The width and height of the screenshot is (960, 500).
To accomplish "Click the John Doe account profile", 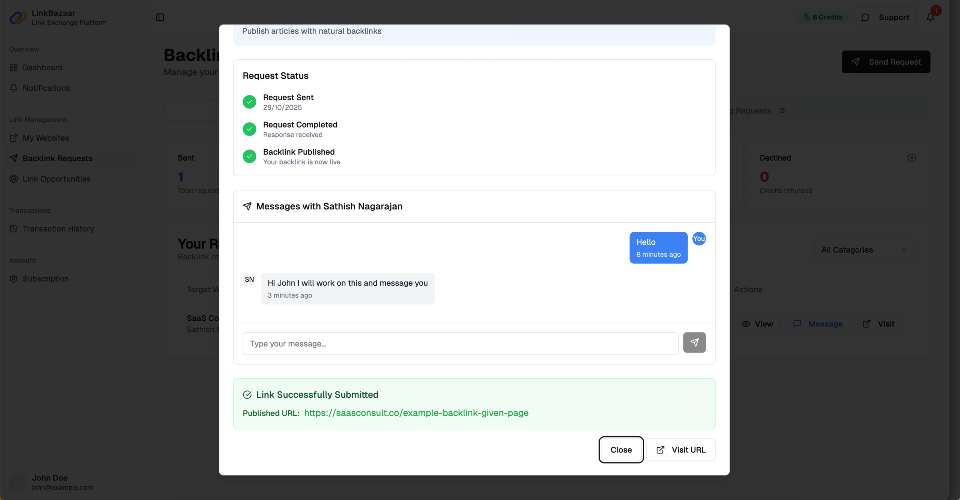I will 52,482.
